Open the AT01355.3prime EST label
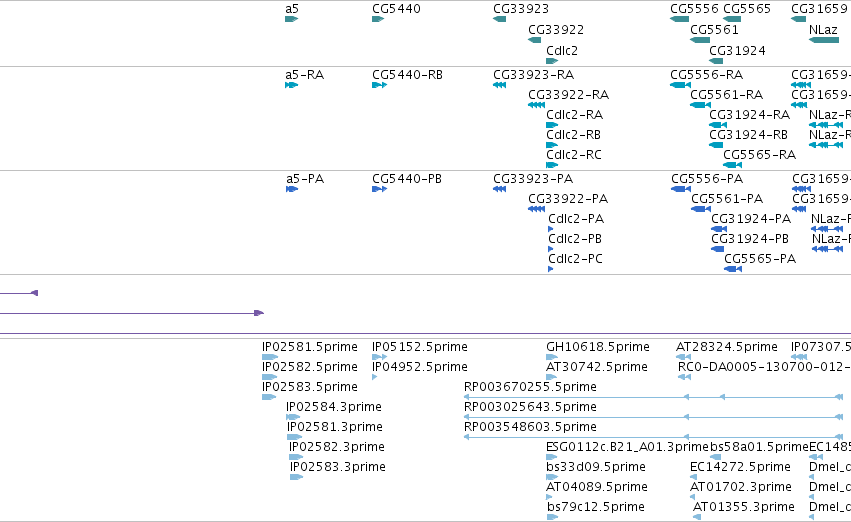 (x=744, y=508)
